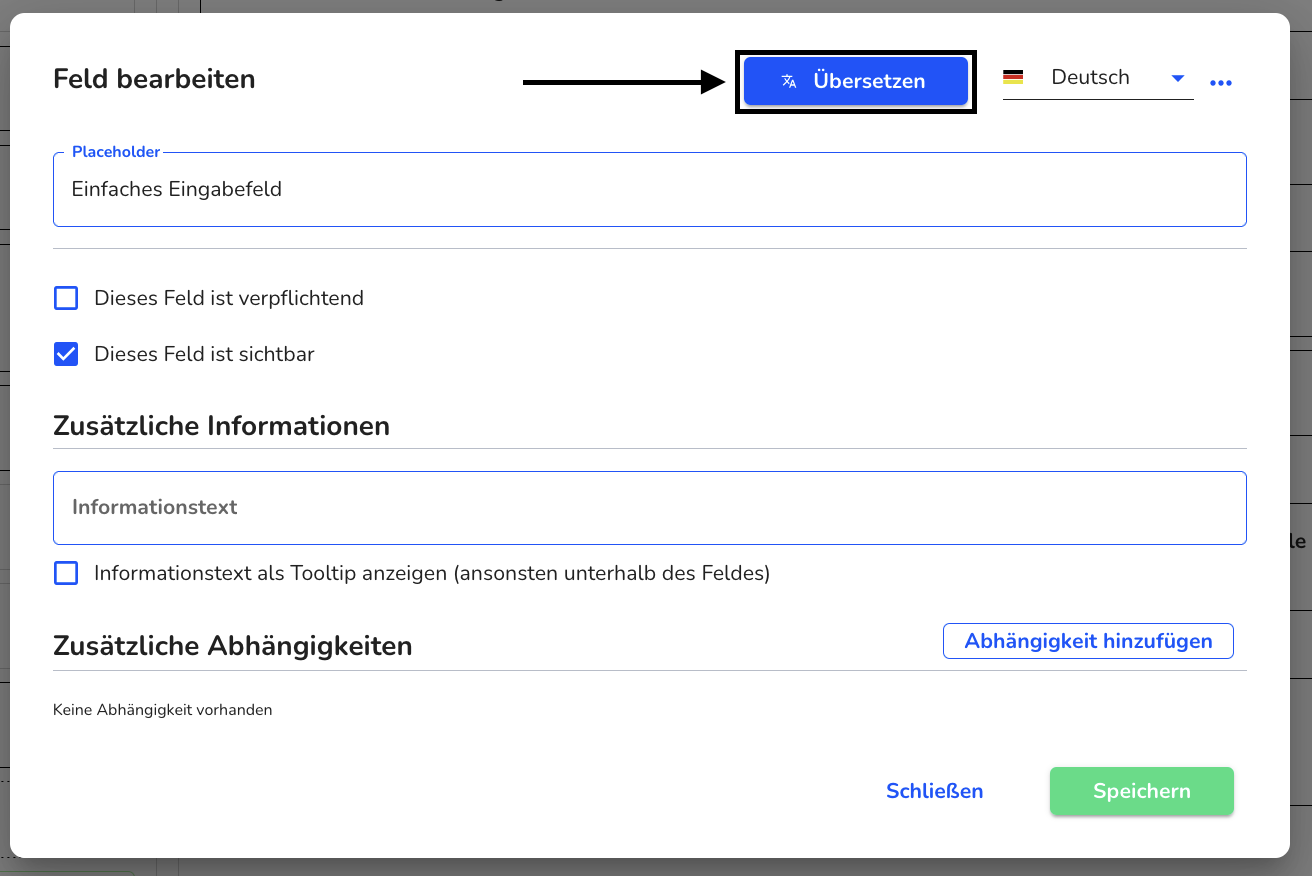Click the German flag icon
This screenshot has width=1312, height=876.
pos(1013,77)
